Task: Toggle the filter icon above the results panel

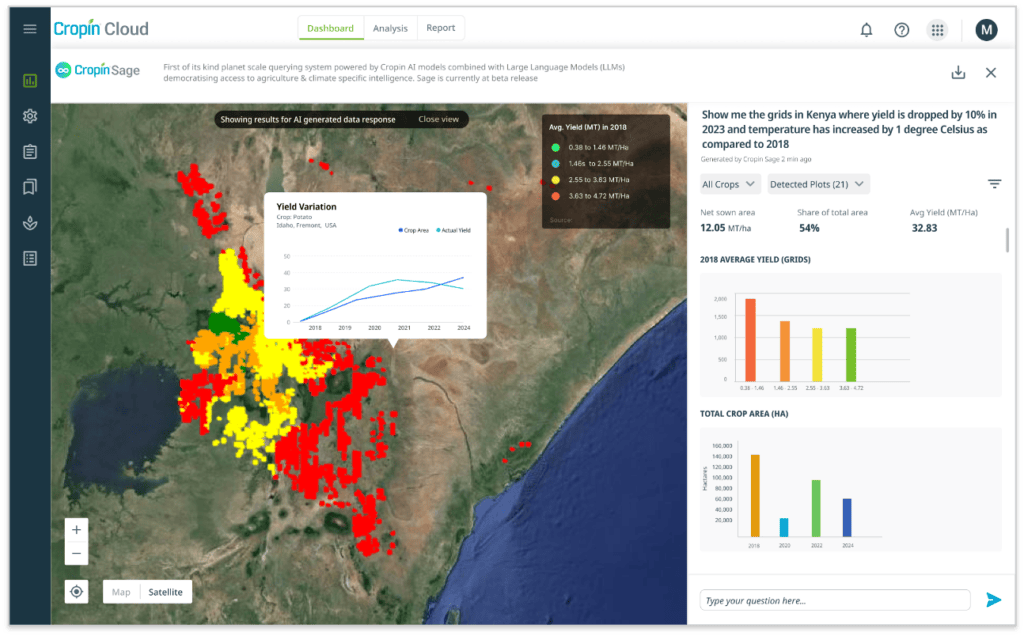Action: point(994,183)
